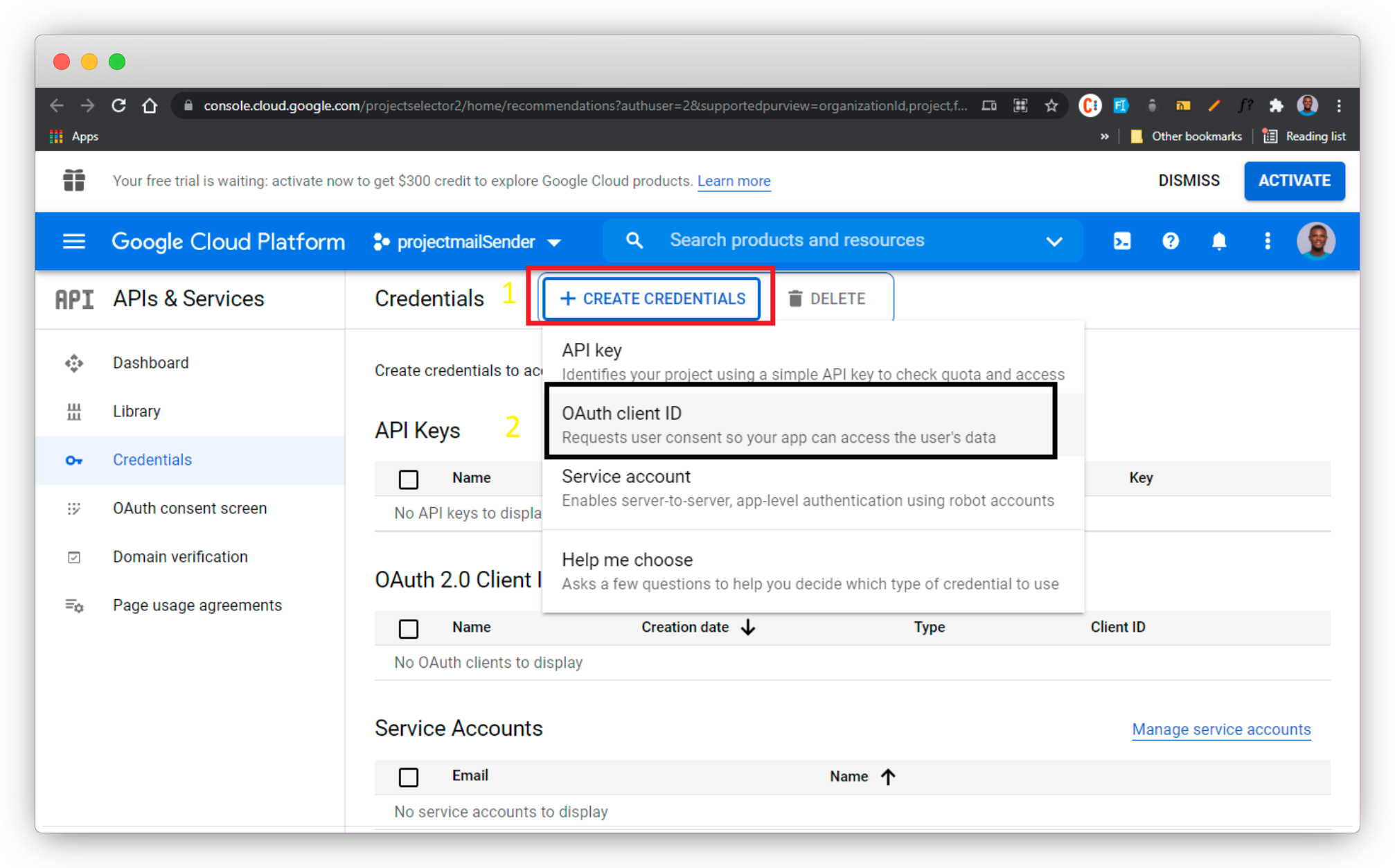
Task: Go forward in browser history
Action: [x=87, y=105]
